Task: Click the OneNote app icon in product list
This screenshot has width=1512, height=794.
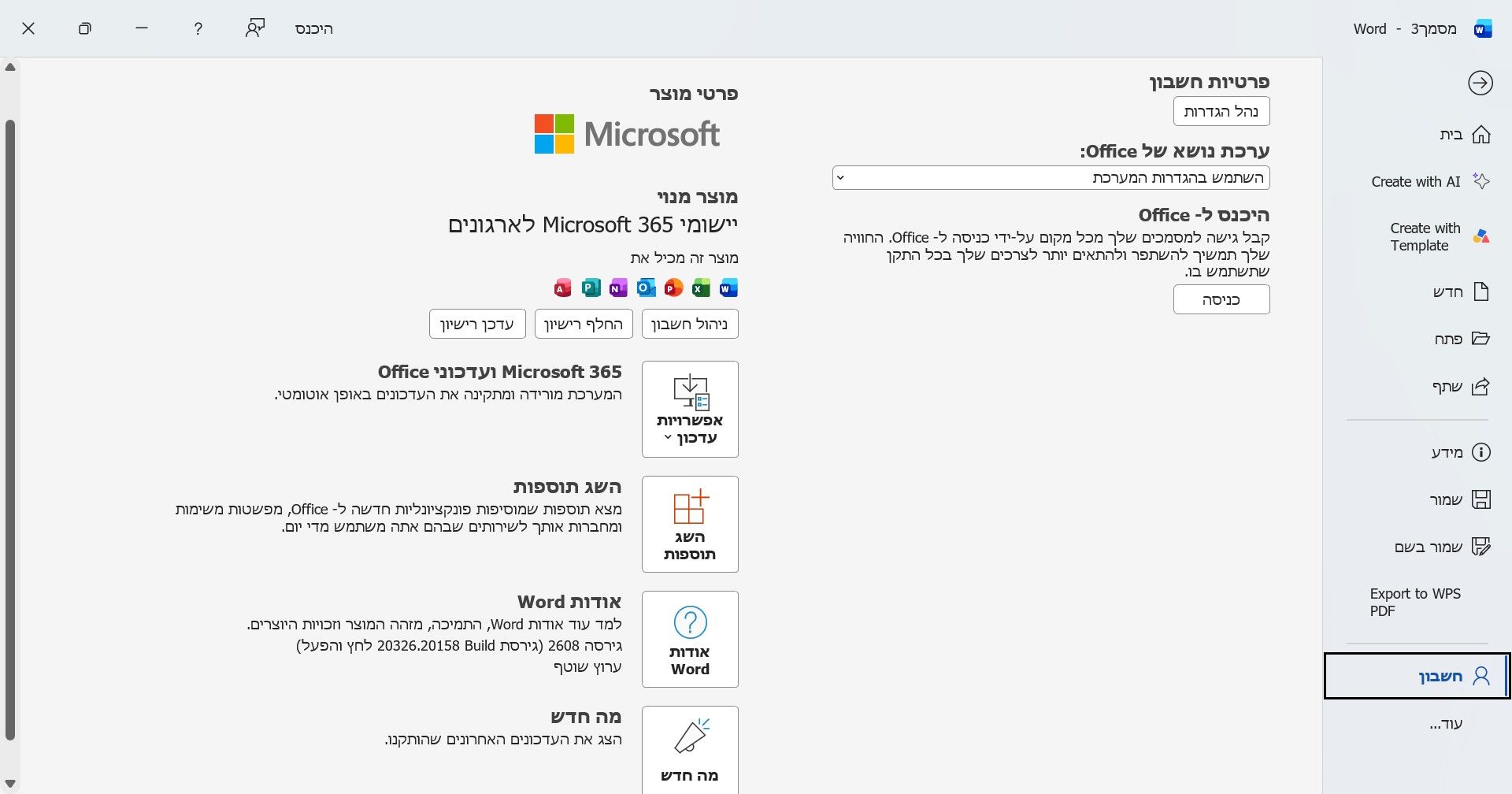Action: point(618,288)
